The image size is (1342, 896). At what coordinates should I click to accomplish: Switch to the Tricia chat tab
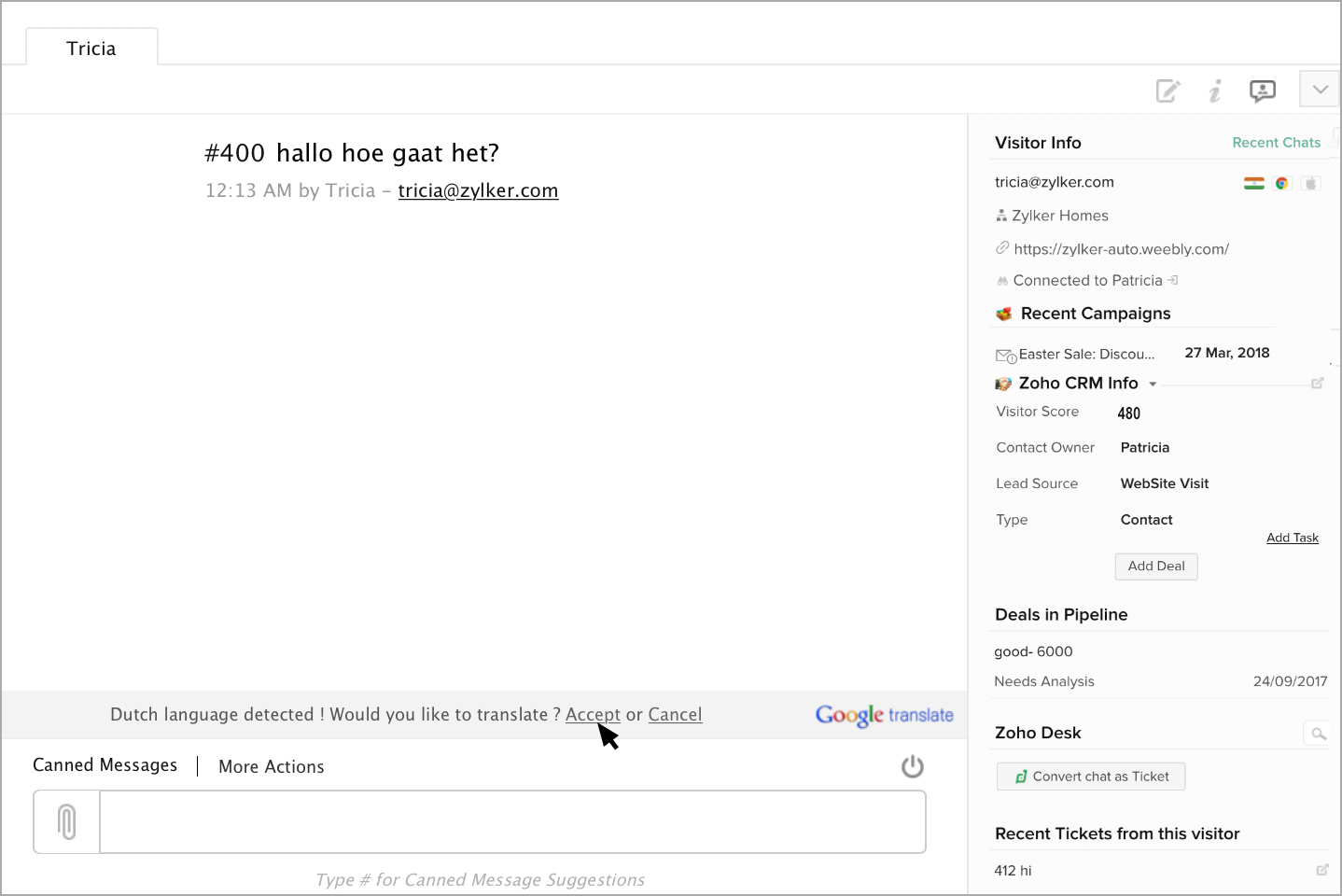[91, 49]
